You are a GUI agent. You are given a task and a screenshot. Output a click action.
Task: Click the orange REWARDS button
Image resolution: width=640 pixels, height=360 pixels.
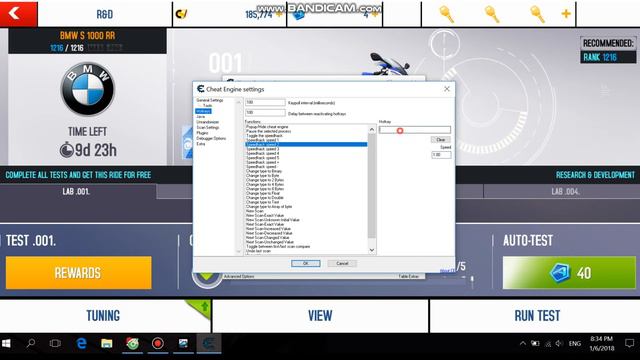point(78,273)
